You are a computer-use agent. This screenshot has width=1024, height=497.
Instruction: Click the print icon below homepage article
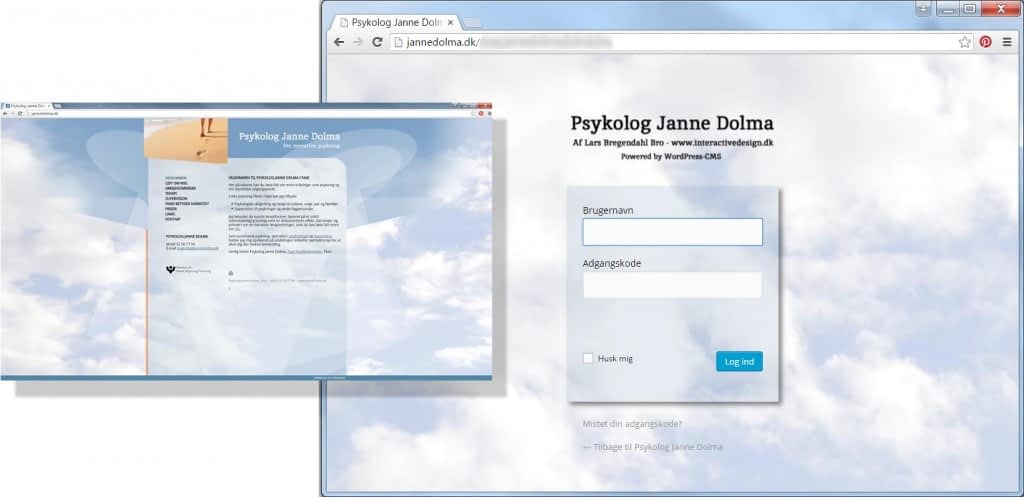click(x=231, y=273)
